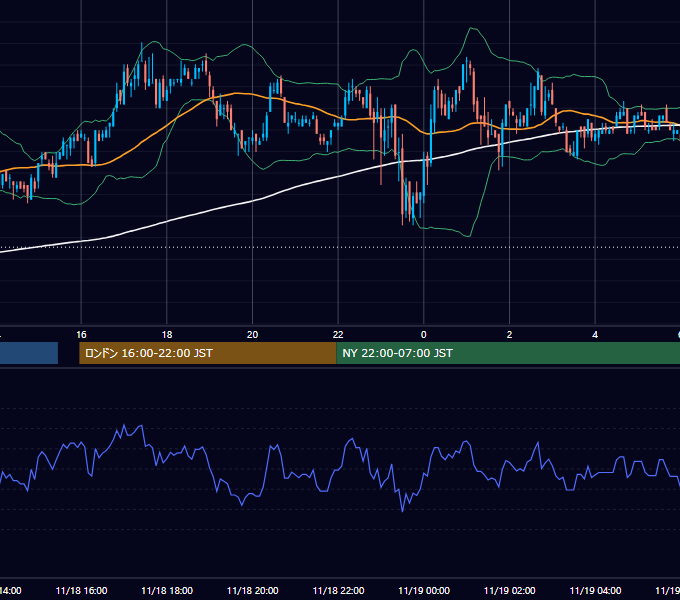Click the 11/18 18:00 date label
680x600 pixels.
click(x=167, y=590)
